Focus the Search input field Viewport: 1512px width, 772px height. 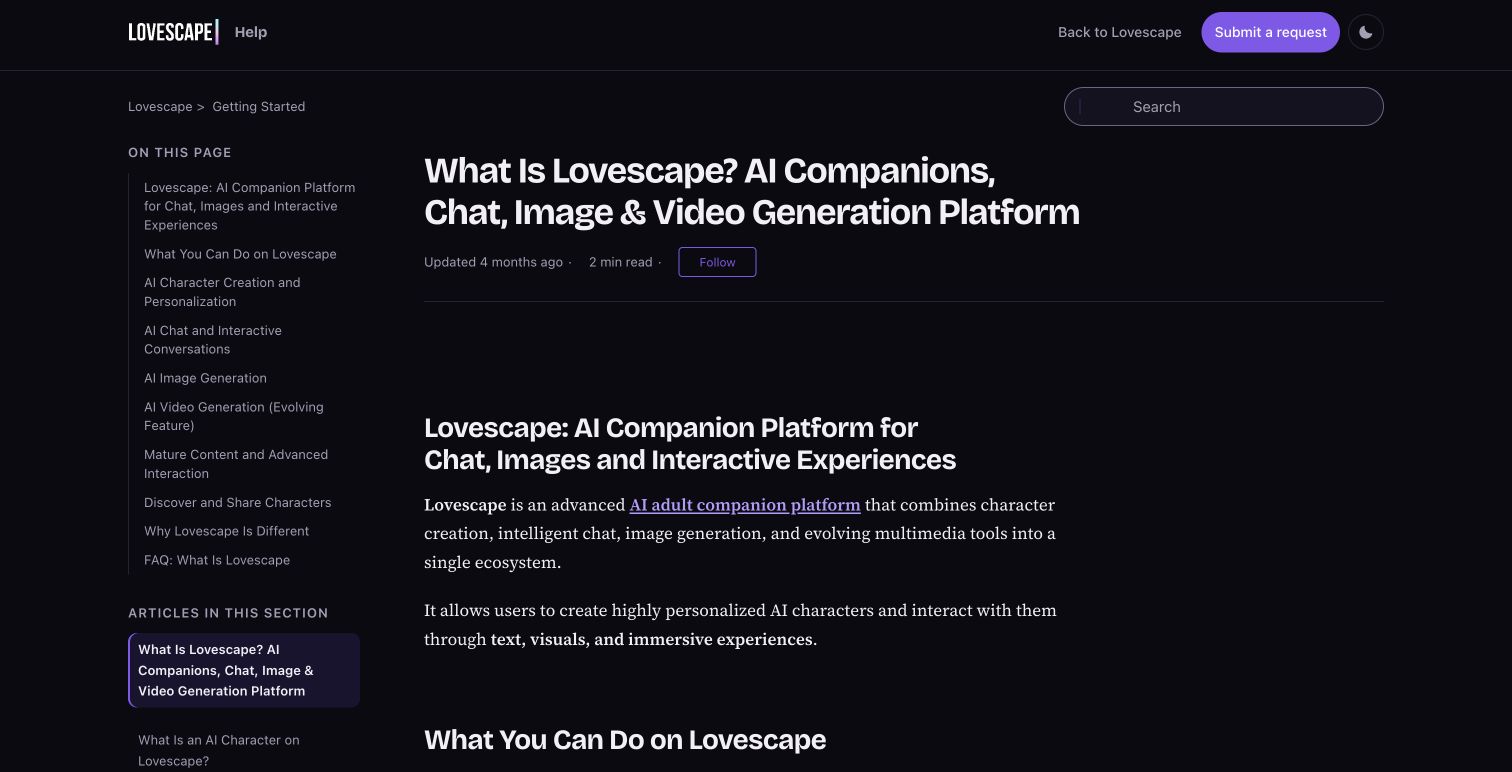coord(1224,107)
